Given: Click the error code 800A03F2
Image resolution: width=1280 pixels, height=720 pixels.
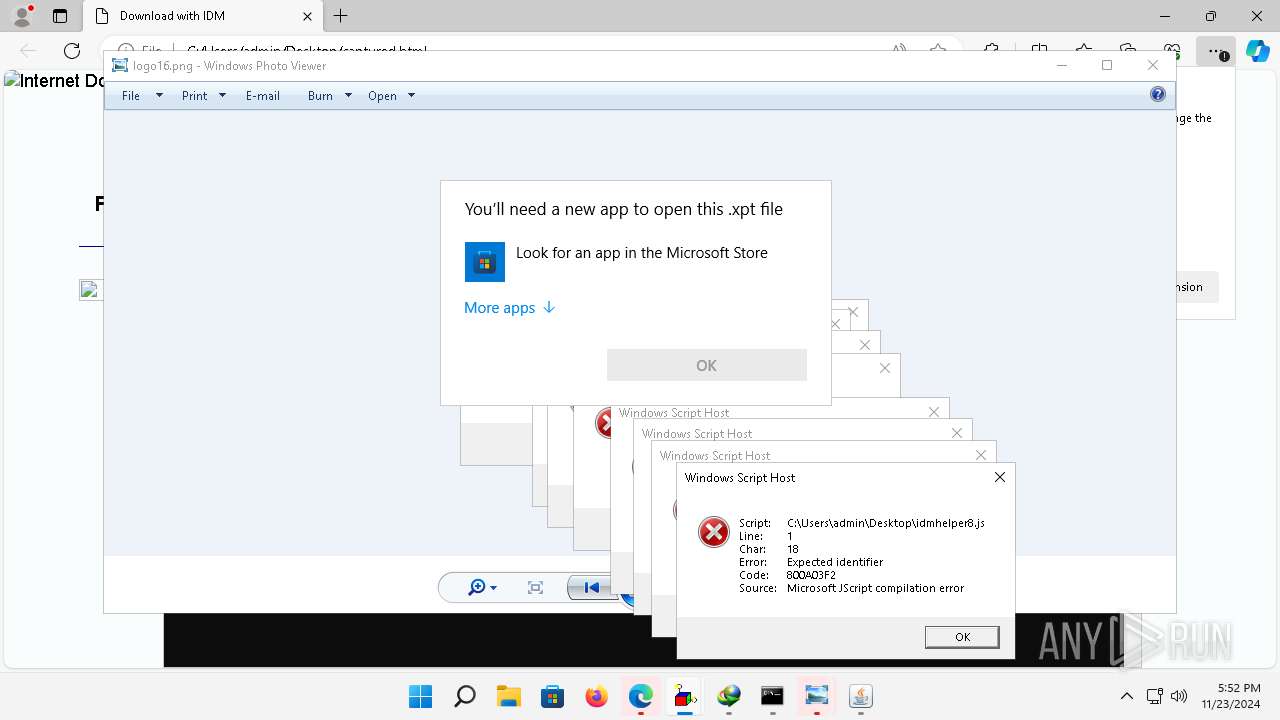Looking at the screenshot, I should pos(812,575).
